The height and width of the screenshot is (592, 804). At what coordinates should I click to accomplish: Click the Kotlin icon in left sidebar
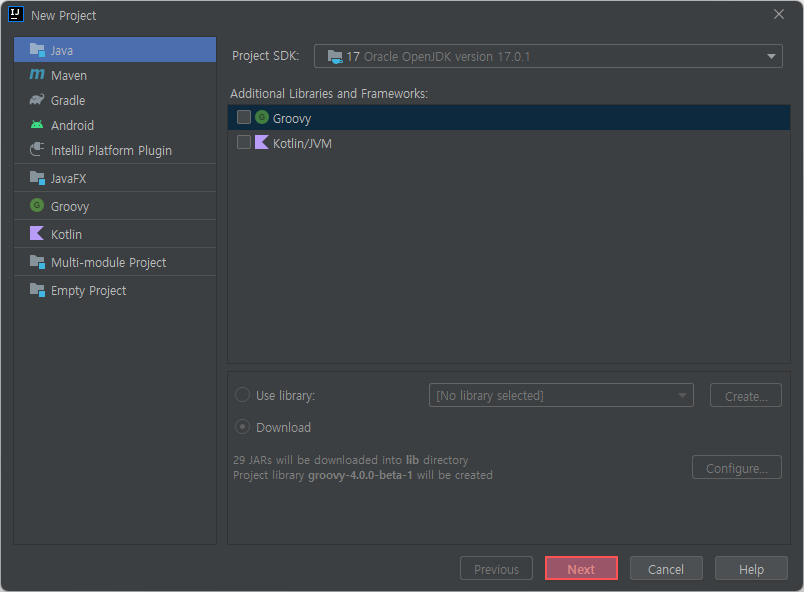click(x=37, y=233)
